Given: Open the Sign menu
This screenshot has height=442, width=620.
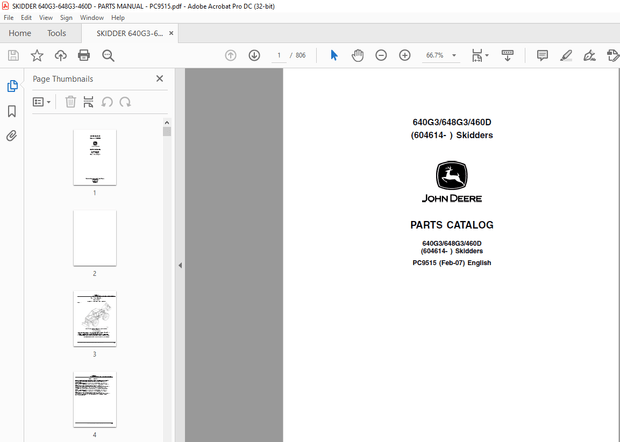Looking at the screenshot, I should [x=66, y=18].
